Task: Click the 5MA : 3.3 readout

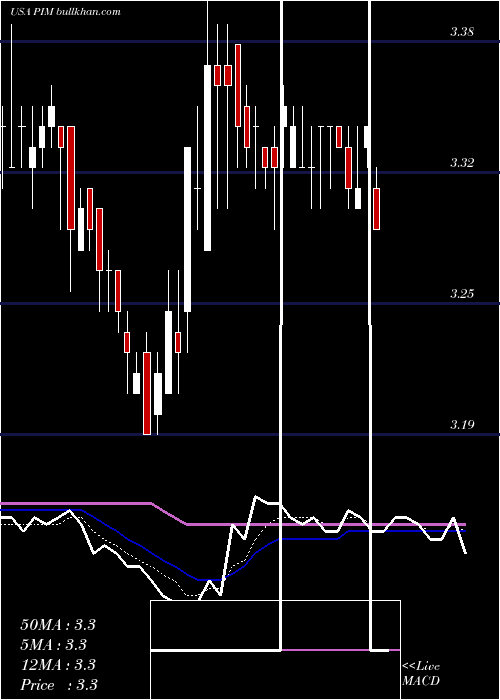Action: coord(54,645)
